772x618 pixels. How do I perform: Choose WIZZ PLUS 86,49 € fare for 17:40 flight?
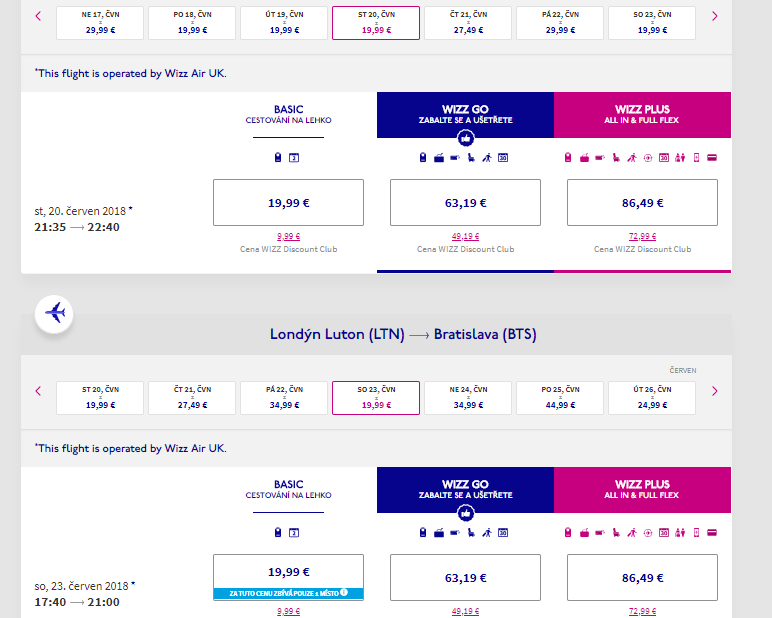(642, 577)
